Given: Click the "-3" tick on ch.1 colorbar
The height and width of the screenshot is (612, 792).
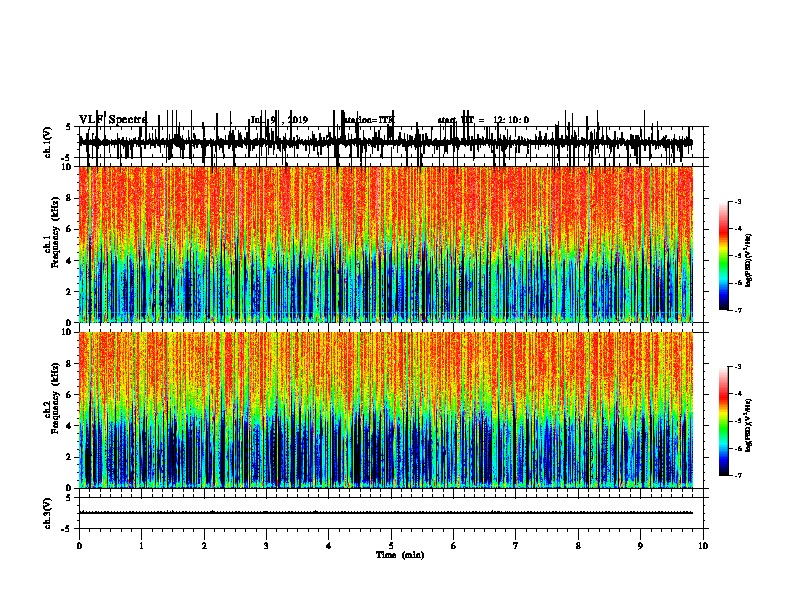Looking at the screenshot, I should click(x=738, y=202).
